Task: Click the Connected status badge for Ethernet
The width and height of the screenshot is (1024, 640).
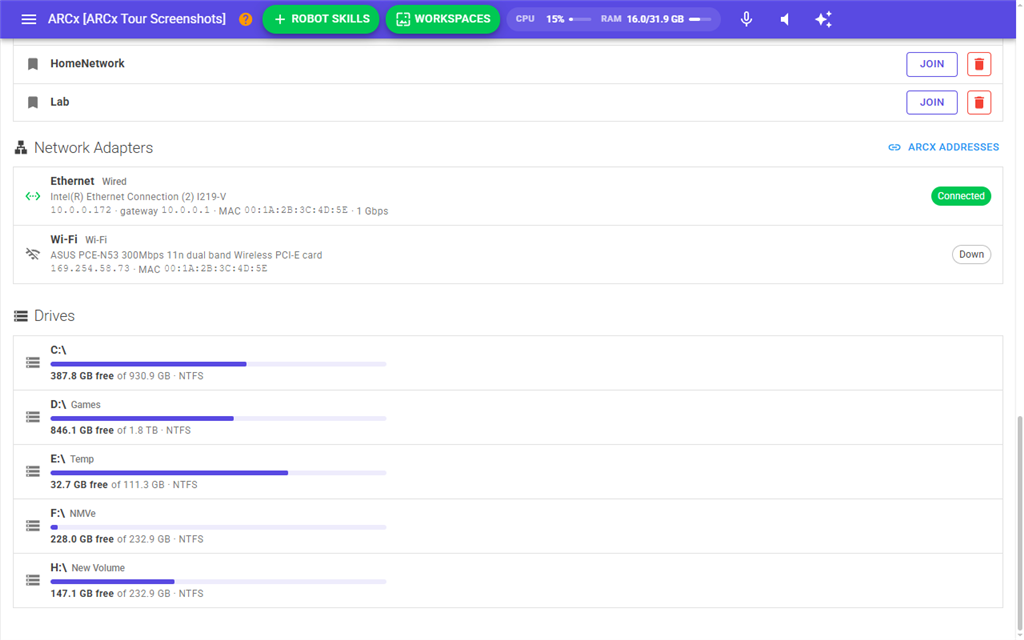Action: point(961,196)
